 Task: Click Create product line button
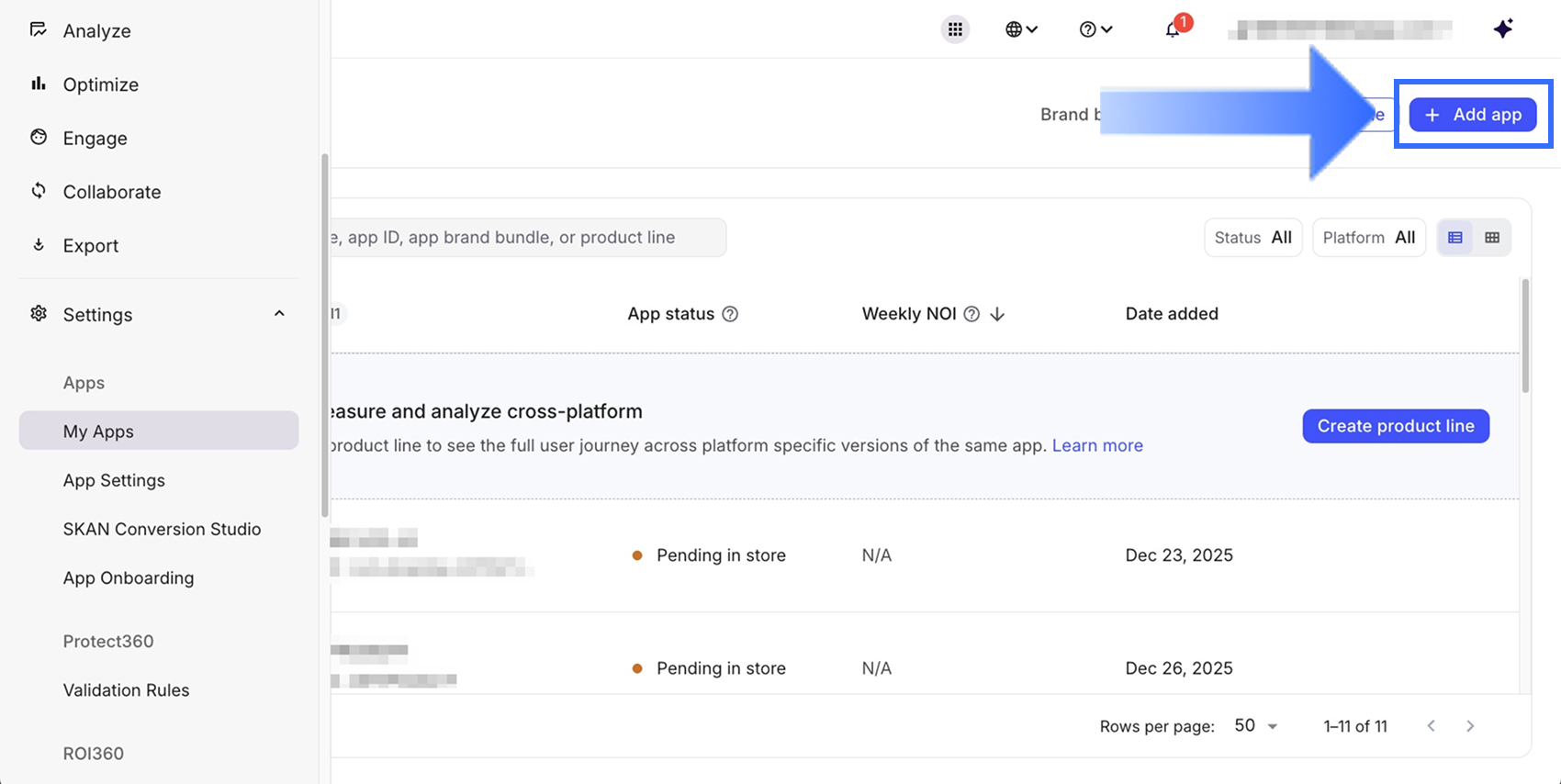(1395, 426)
